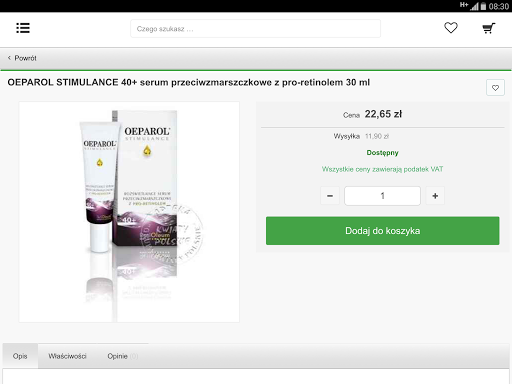Add product to favorites with heart button
The width and height of the screenshot is (512, 384).
tap(495, 88)
